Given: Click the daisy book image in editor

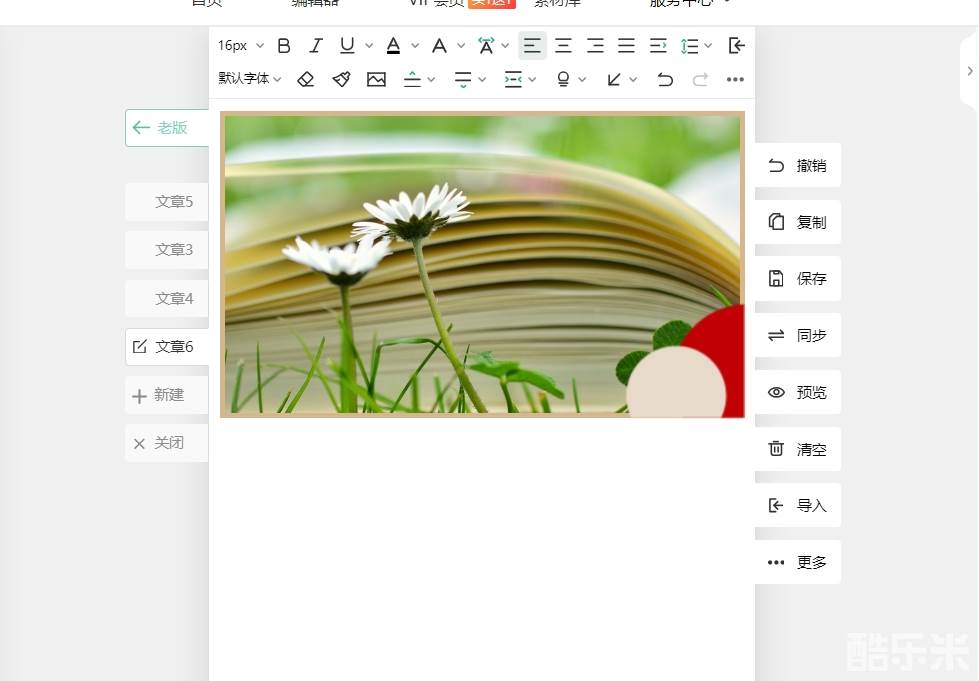Looking at the screenshot, I should (482, 264).
